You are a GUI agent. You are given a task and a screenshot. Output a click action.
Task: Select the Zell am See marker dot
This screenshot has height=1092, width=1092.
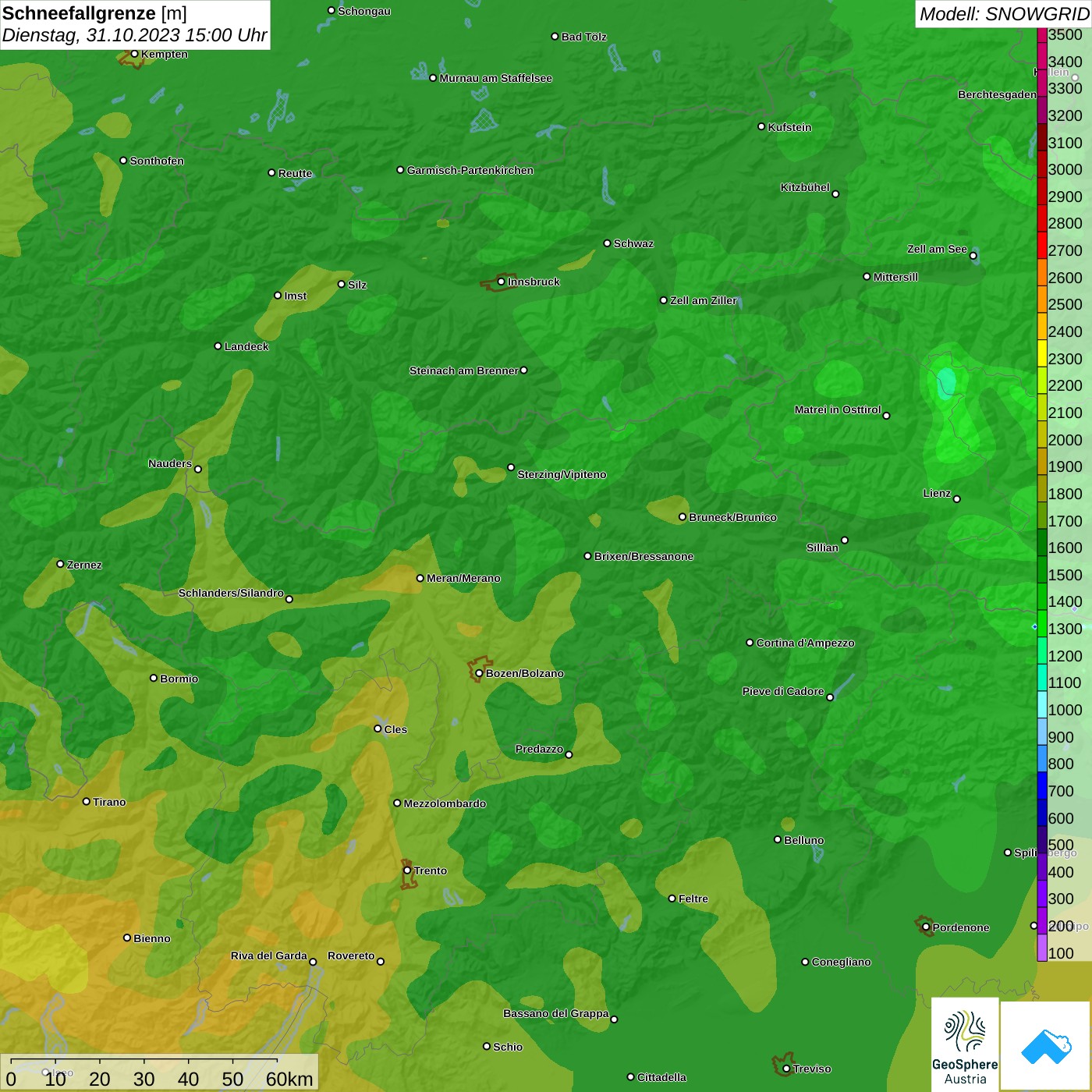(x=973, y=255)
